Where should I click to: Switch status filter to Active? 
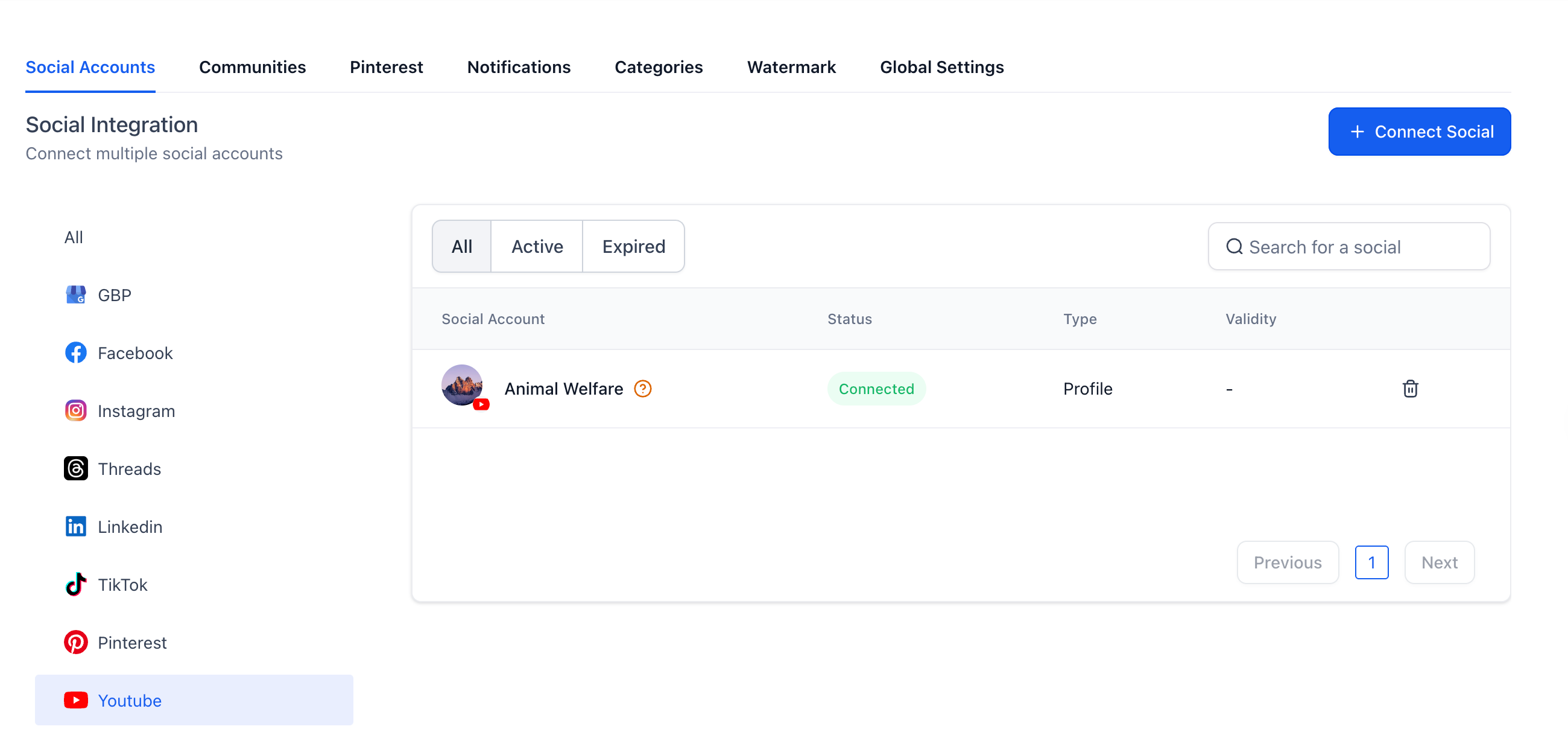[536, 246]
